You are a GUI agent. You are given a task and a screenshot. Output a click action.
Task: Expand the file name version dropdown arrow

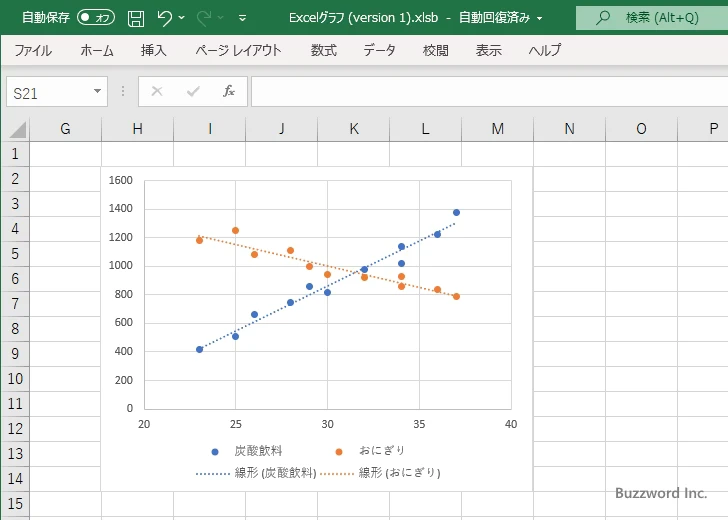540,18
